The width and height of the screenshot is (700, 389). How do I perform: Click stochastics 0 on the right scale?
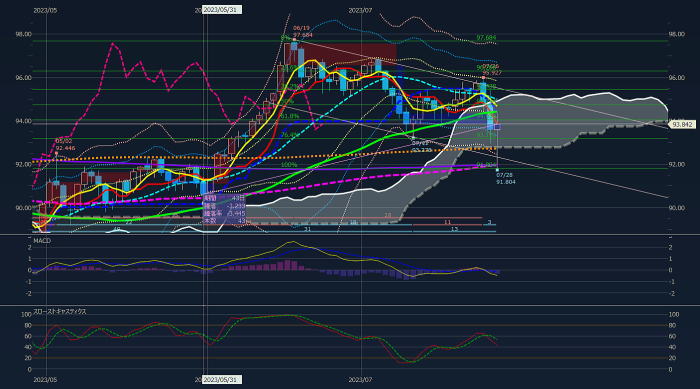[670, 370]
